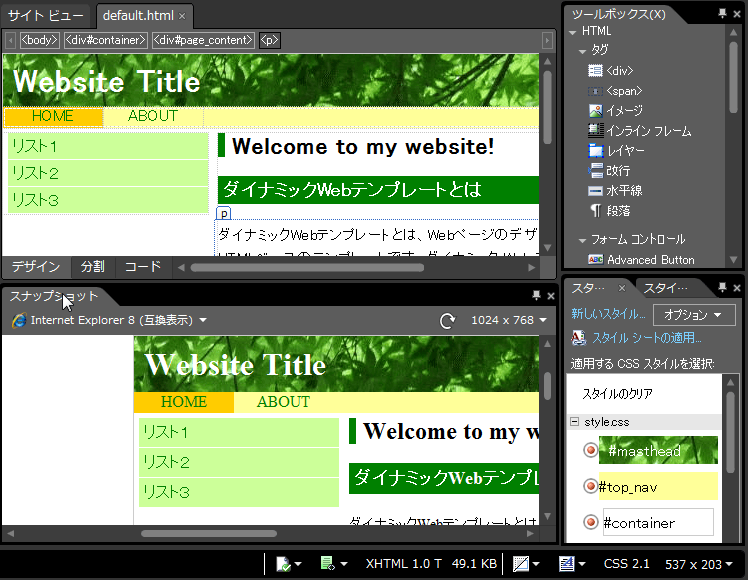Click the Toolbox vertical scrollbar thumb
The width and height of the screenshot is (748, 580).
click(x=733, y=78)
